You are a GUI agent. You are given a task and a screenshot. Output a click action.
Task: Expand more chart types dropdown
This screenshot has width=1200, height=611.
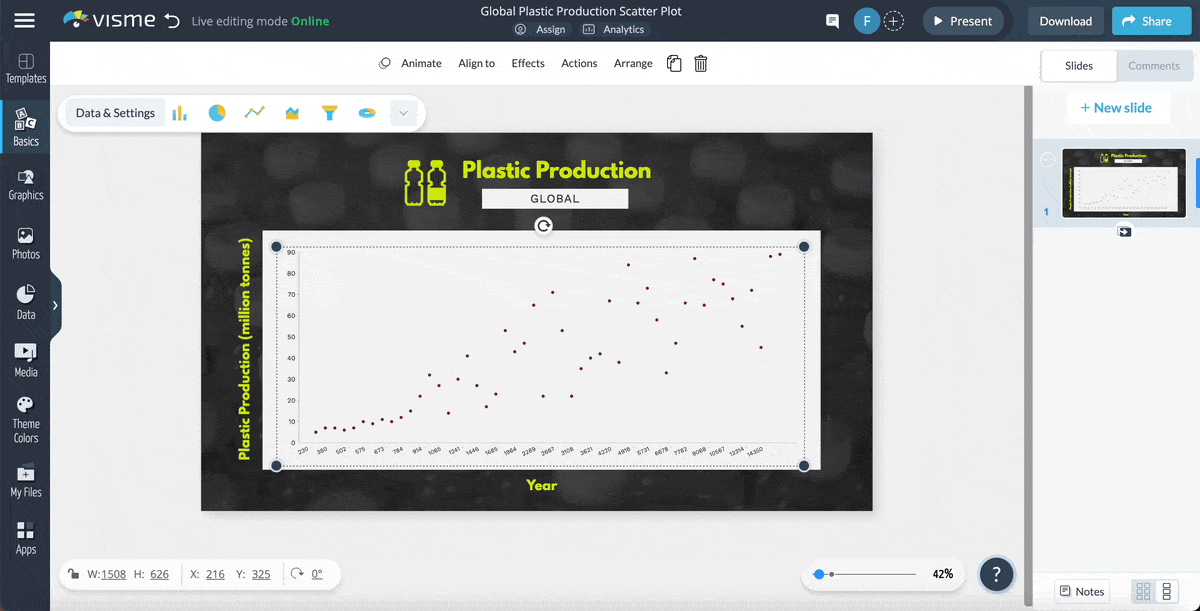pyautogui.click(x=403, y=113)
